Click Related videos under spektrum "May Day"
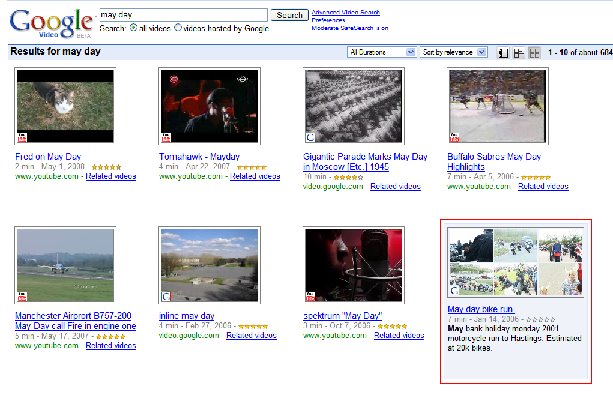The width and height of the screenshot is (613, 394). 399,335
